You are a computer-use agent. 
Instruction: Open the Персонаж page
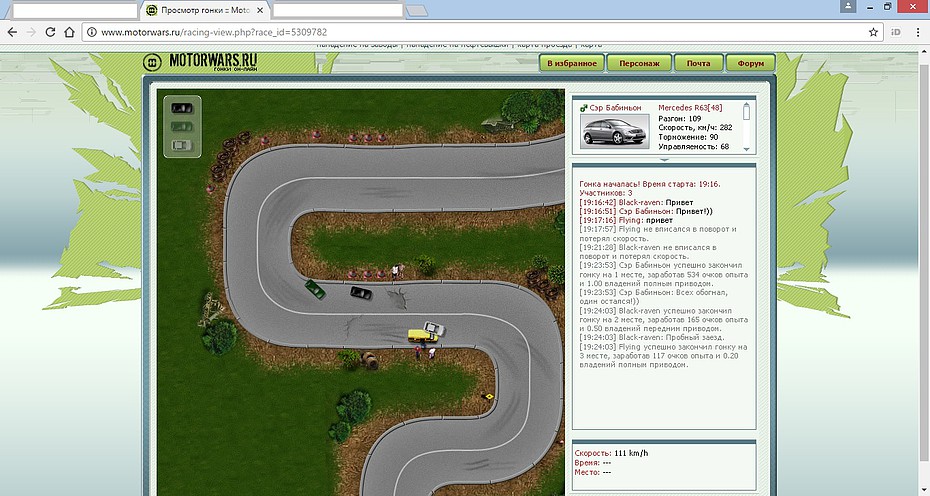tap(639, 63)
